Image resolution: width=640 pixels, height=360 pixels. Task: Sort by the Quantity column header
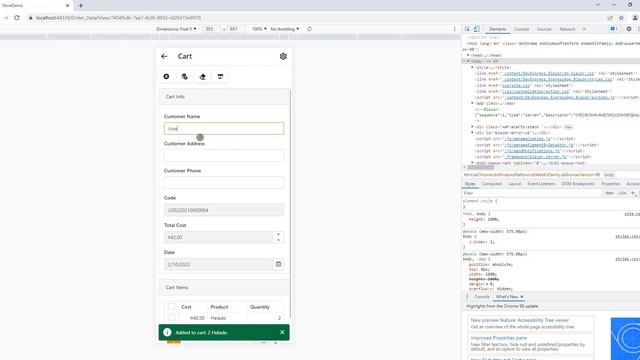[260, 307]
